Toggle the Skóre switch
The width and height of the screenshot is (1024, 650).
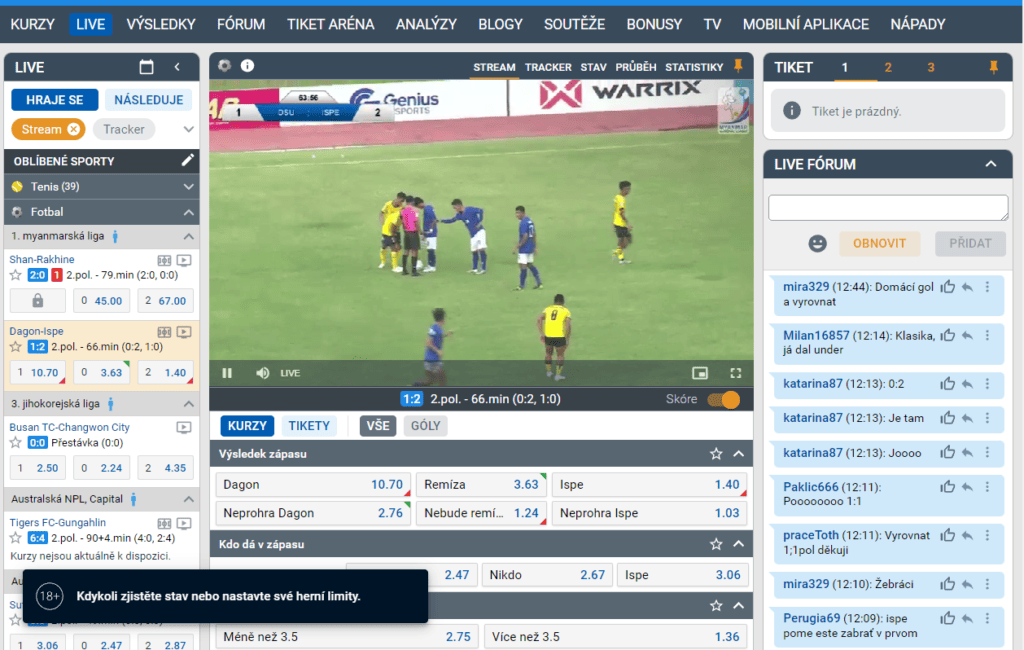(724, 399)
